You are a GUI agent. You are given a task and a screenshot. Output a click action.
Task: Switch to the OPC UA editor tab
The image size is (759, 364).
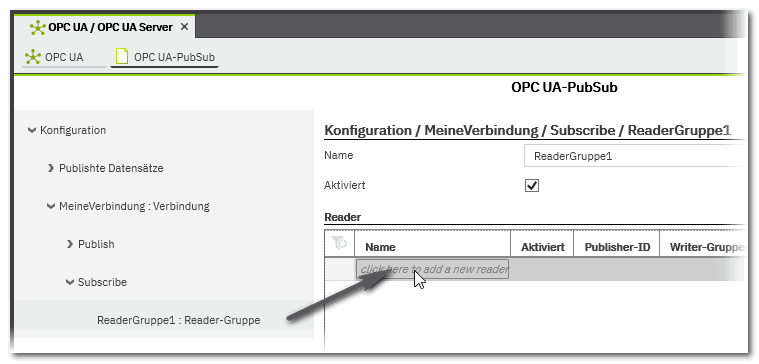point(64,57)
